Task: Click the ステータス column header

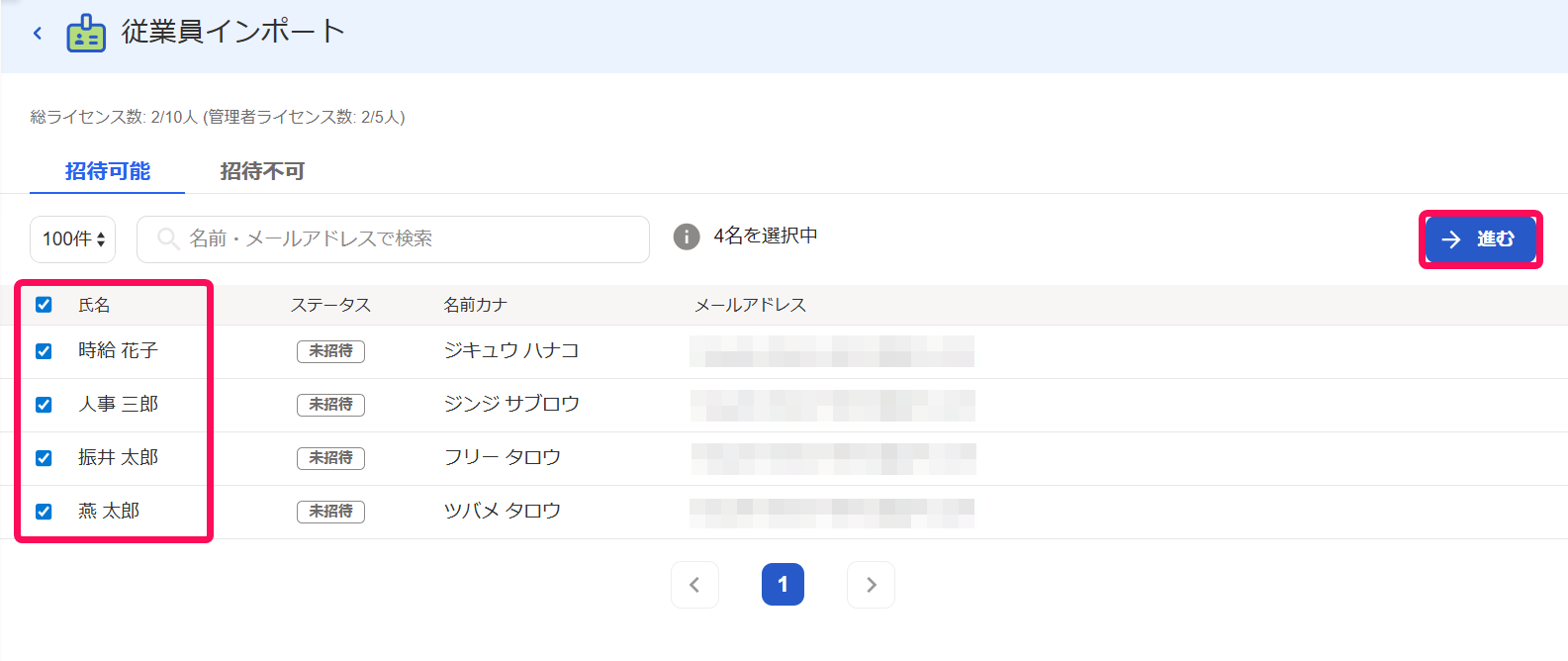Action: 330,305
